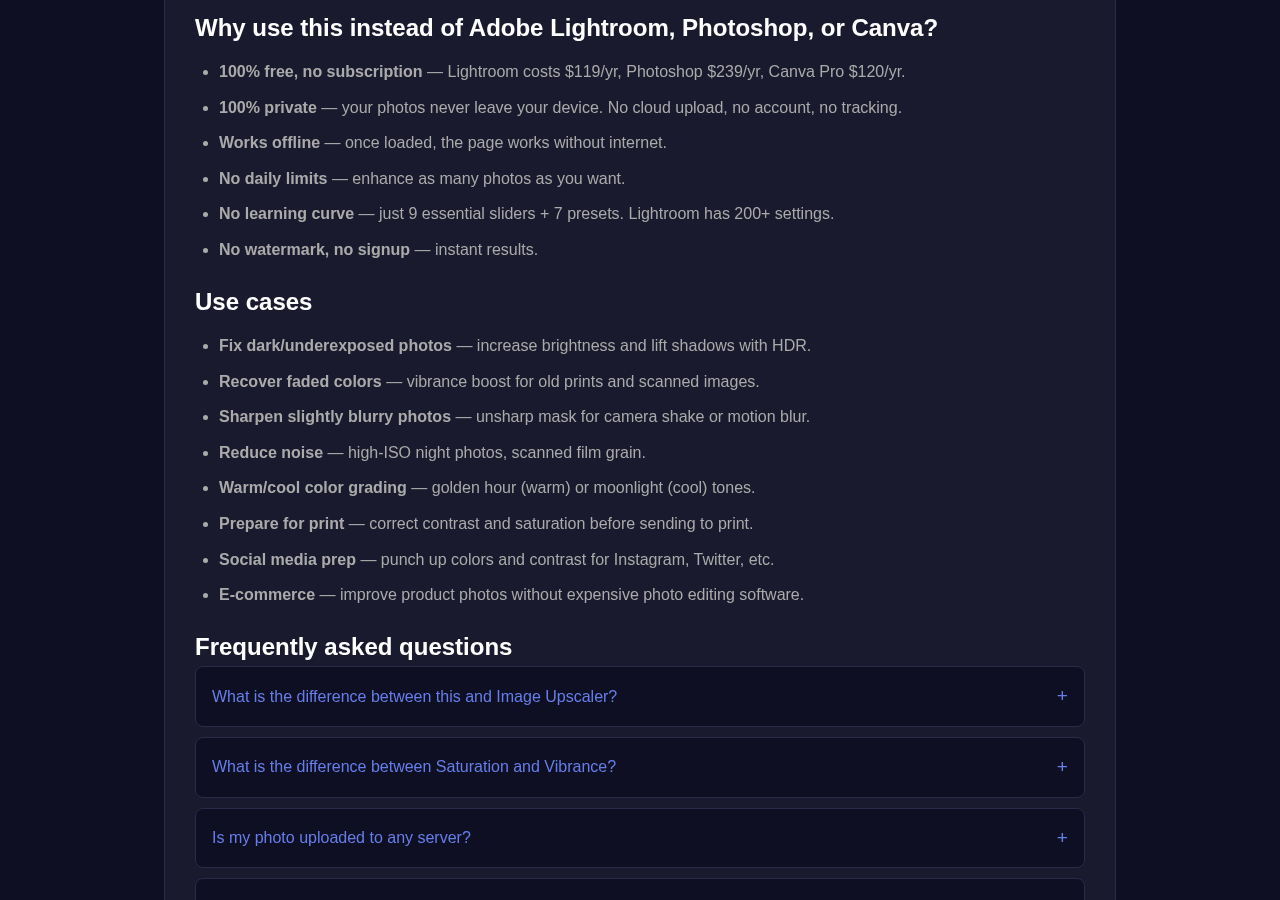The width and height of the screenshot is (1280, 900).
Task: Click the '100% private' bold text
Action: coord(268,108)
